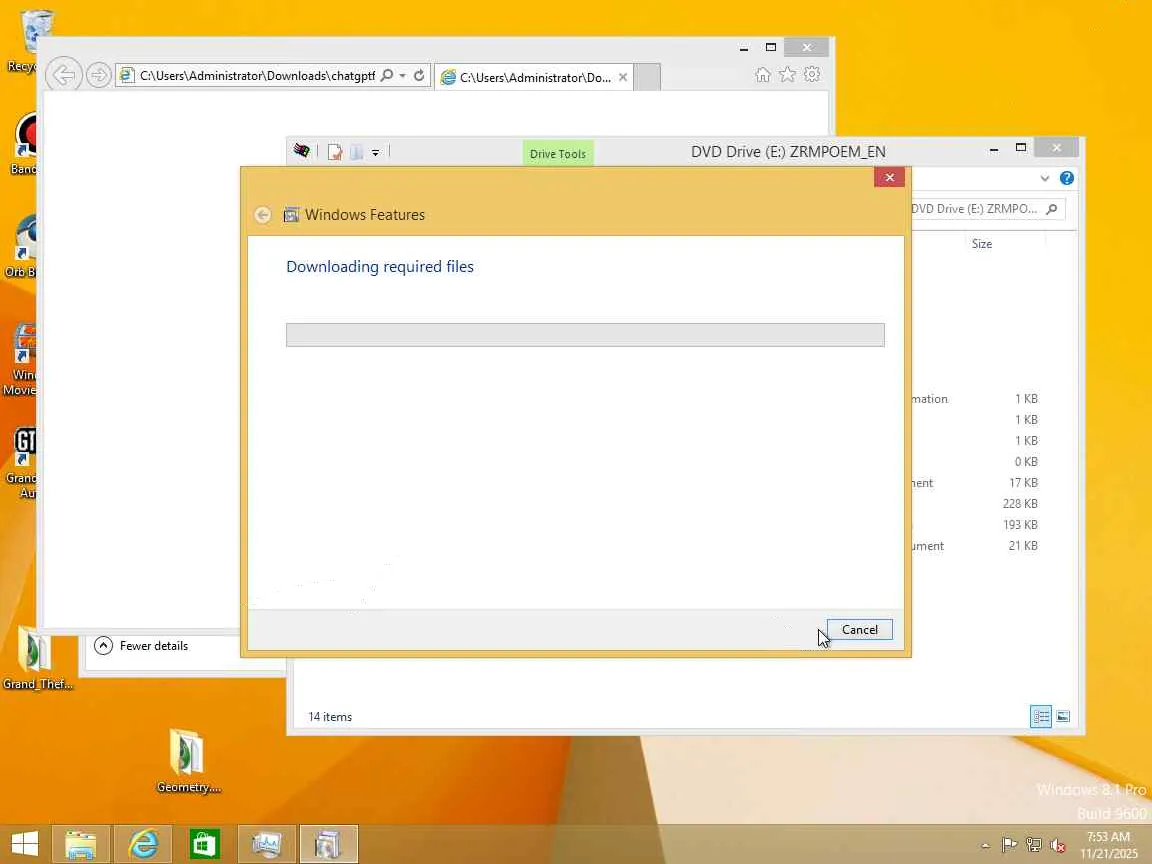Switch Explorer to details view
The width and height of the screenshot is (1152, 864).
pyautogui.click(x=1040, y=716)
